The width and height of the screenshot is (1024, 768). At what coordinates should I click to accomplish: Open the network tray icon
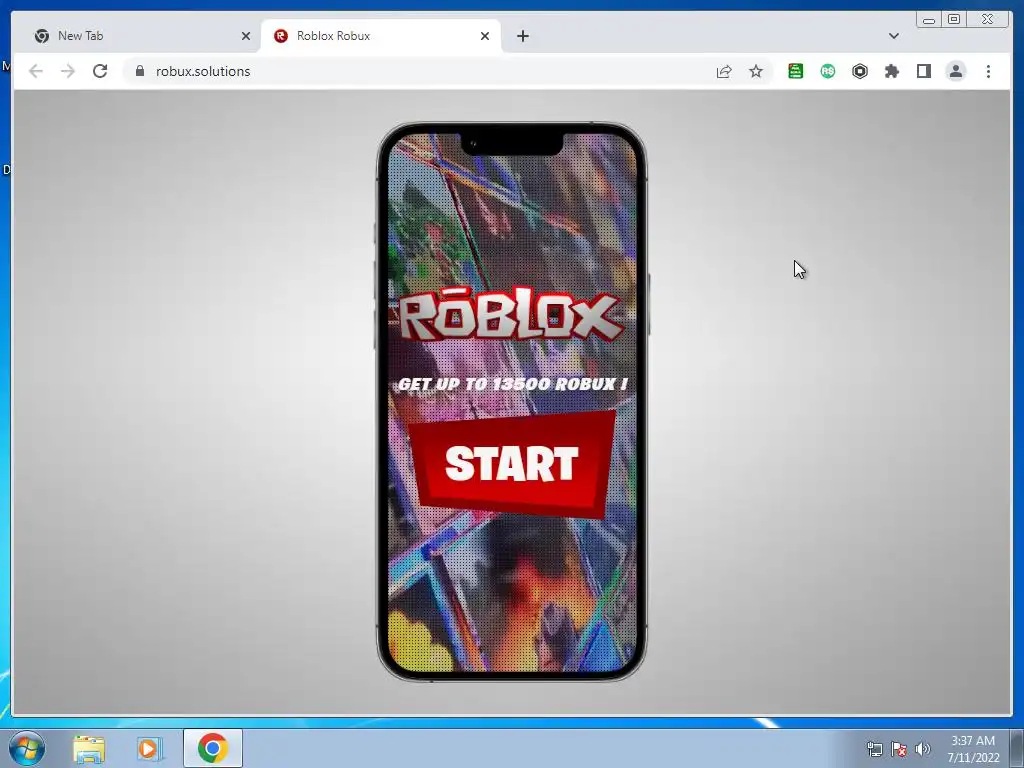point(874,749)
